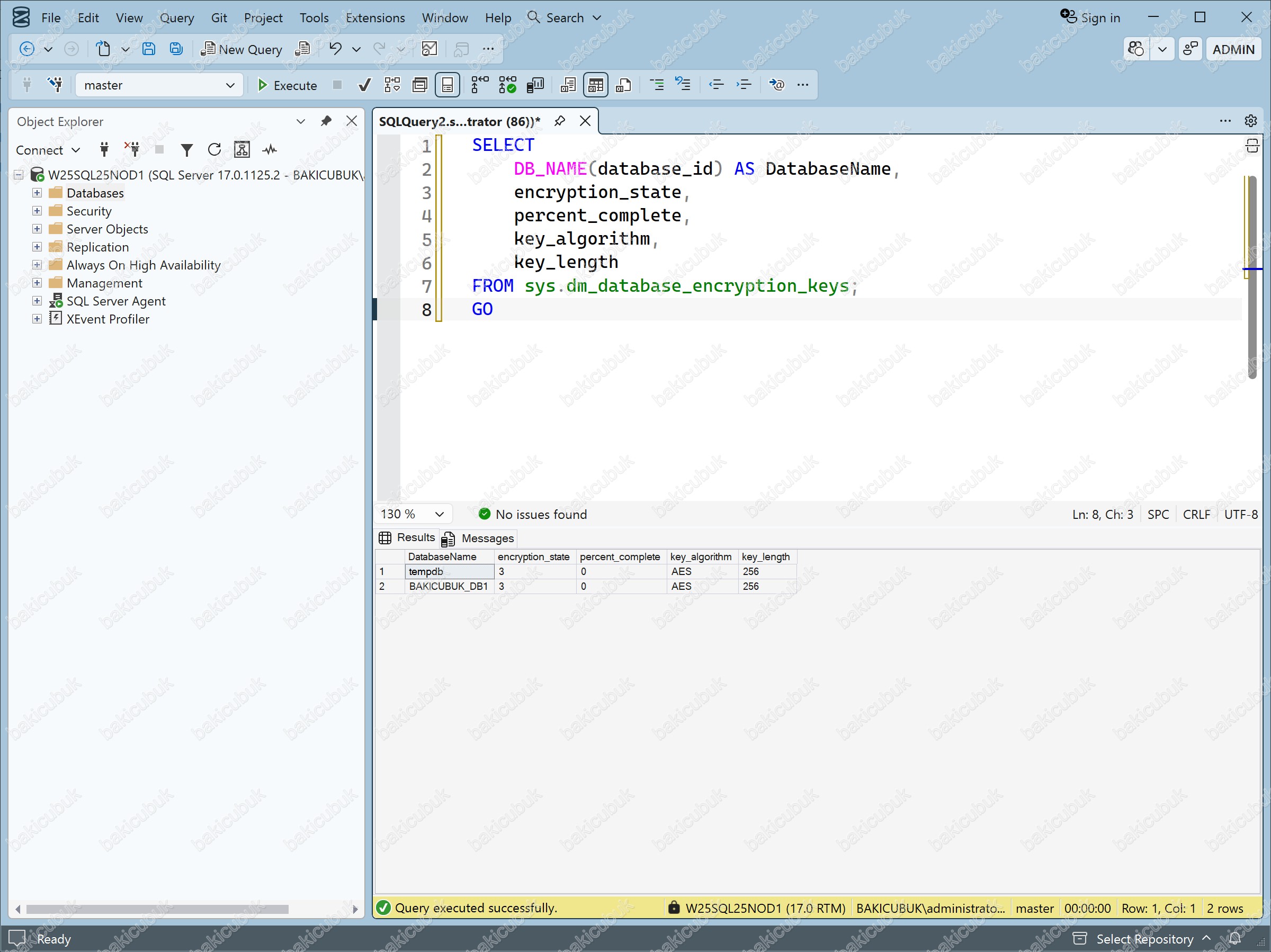The image size is (1271, 952).
Task: Open the Extensions menu
Action: click(374, 17)
